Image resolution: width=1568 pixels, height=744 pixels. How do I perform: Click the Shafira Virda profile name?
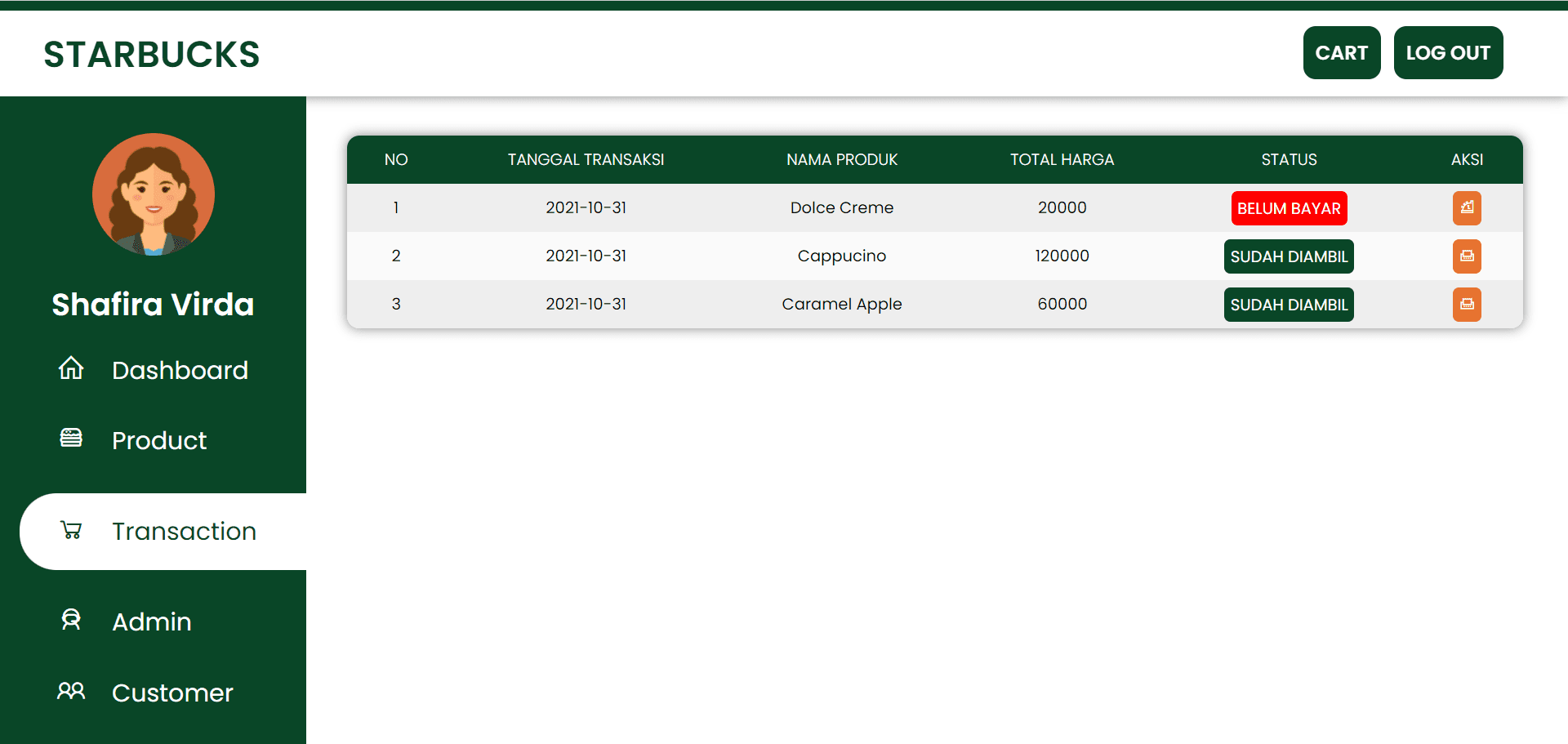pyautogui.click(x=153, y=305)
